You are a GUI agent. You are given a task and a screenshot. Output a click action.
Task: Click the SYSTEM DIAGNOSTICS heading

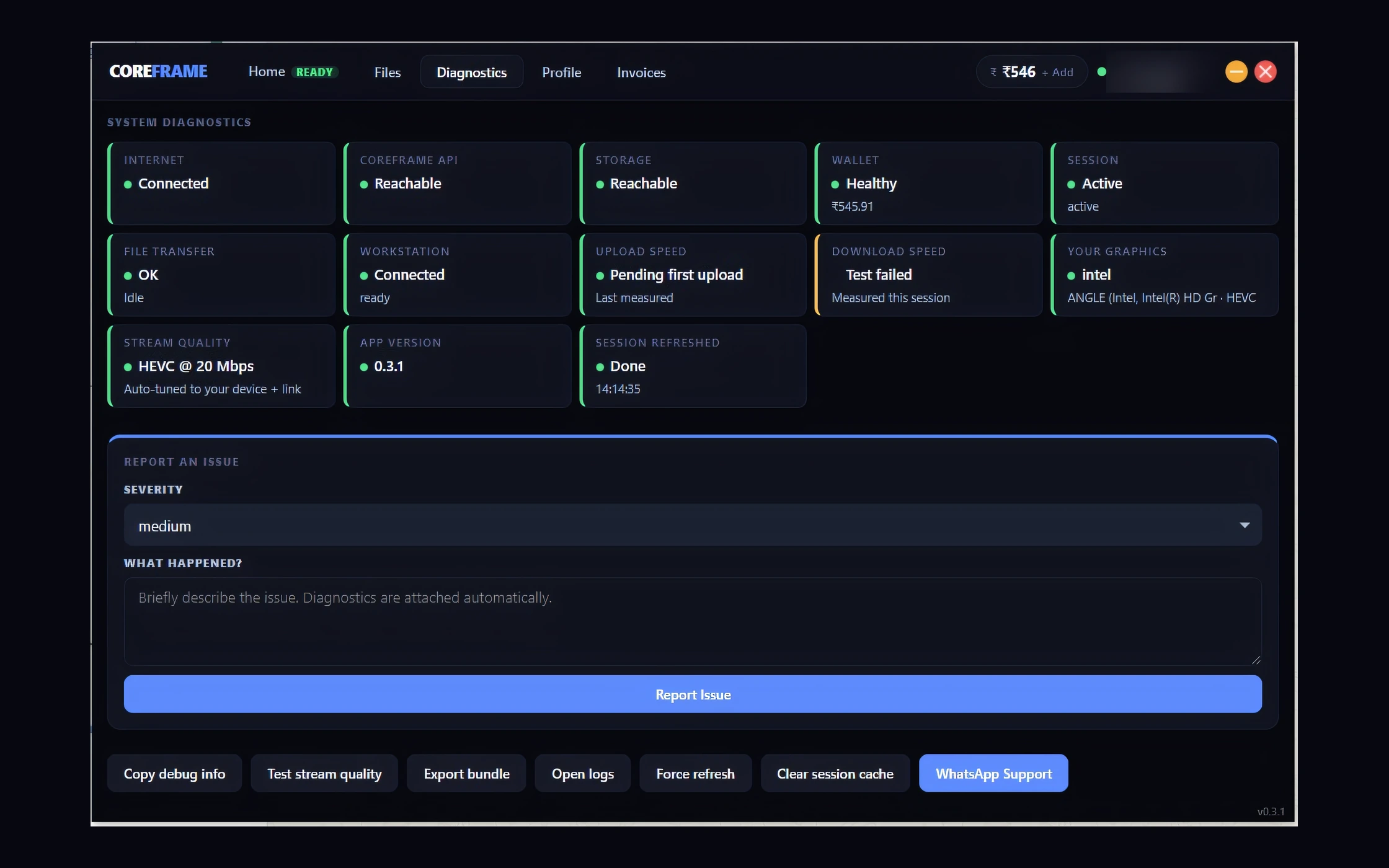point(179,122)
